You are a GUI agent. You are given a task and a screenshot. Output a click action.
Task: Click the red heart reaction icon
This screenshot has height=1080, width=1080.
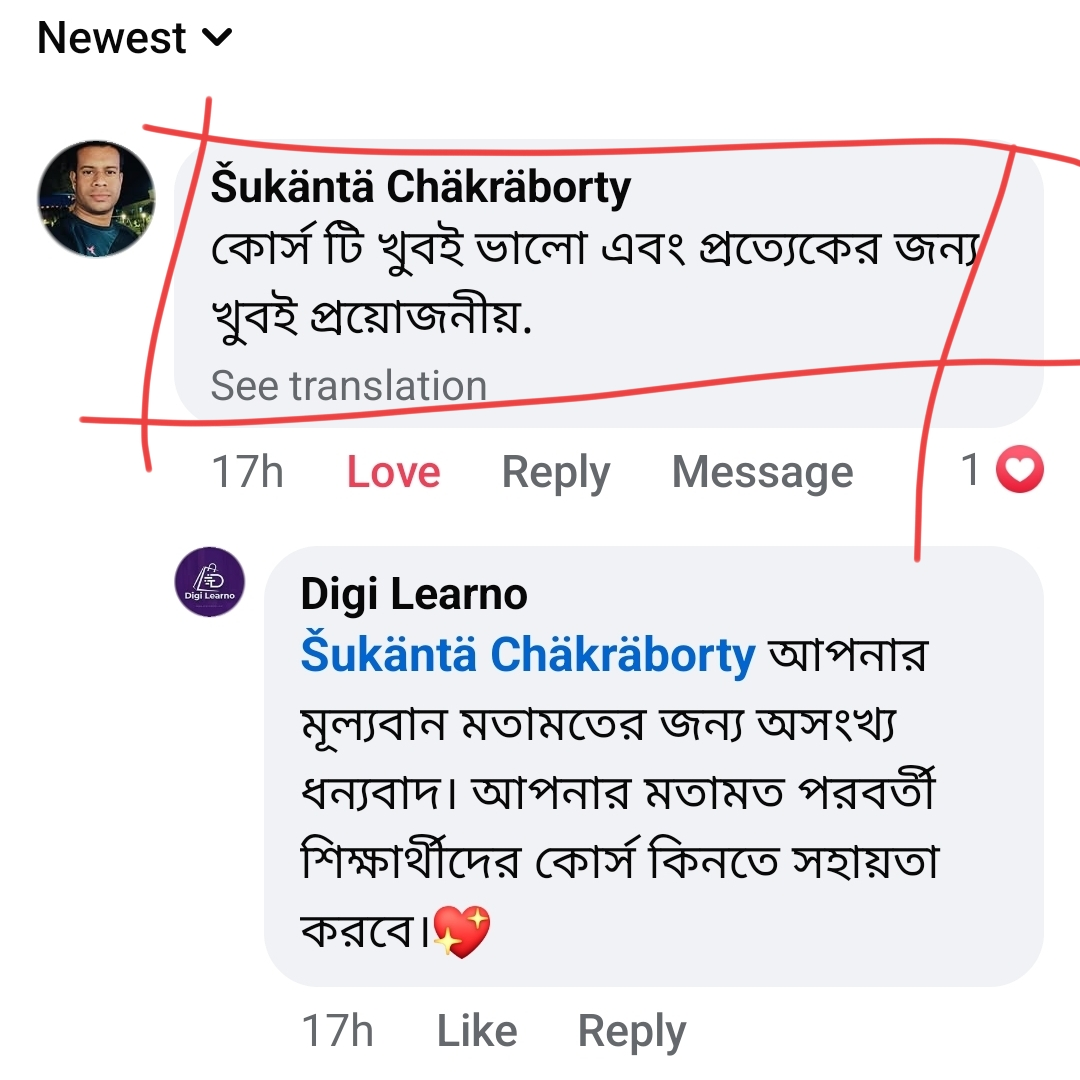coord(1020,469)
